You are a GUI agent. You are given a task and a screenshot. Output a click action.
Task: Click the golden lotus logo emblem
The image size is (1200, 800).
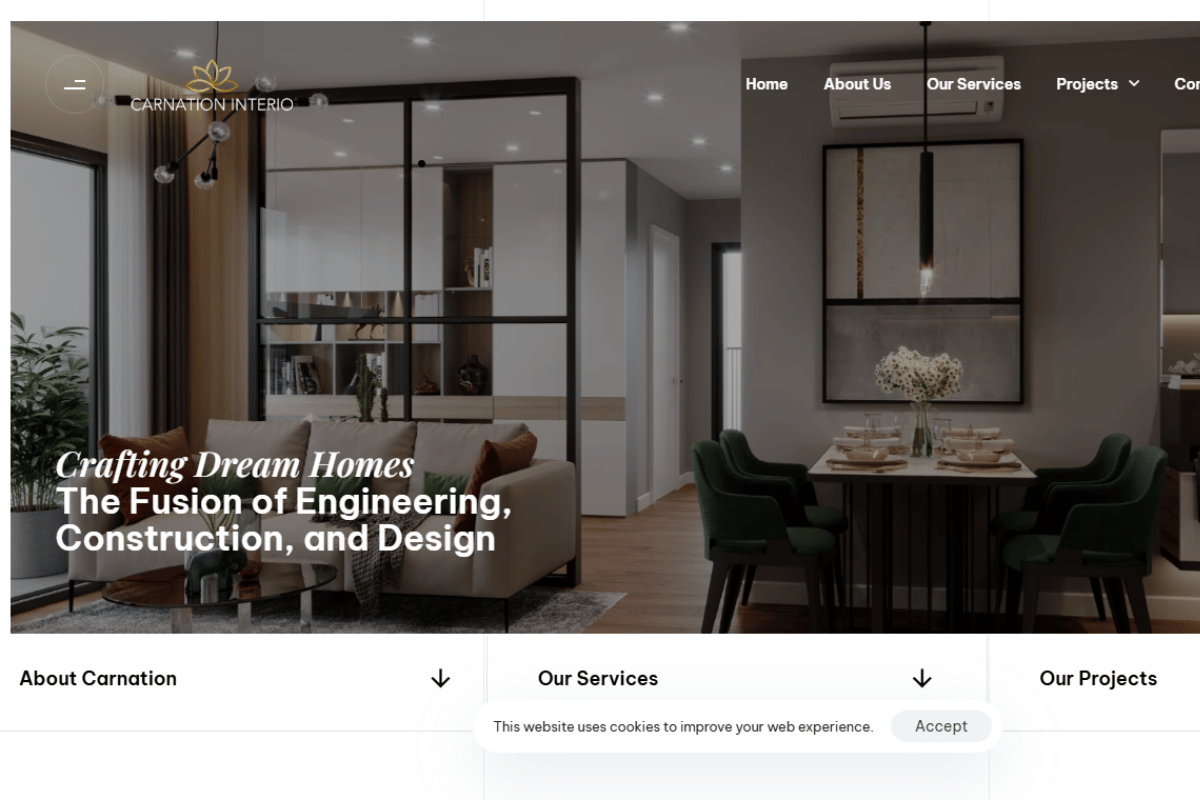(212, 77)
